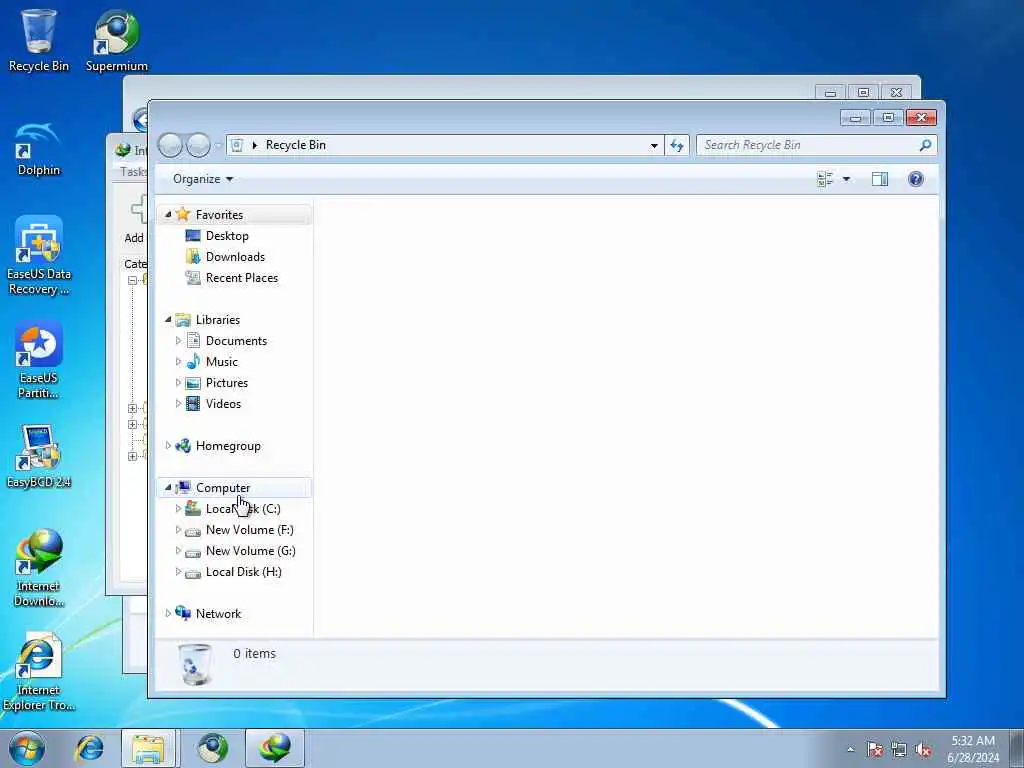This screenshot has height=768, width=1024.
Task: Open New Volume (G:) drive
Action: (250, 551)
